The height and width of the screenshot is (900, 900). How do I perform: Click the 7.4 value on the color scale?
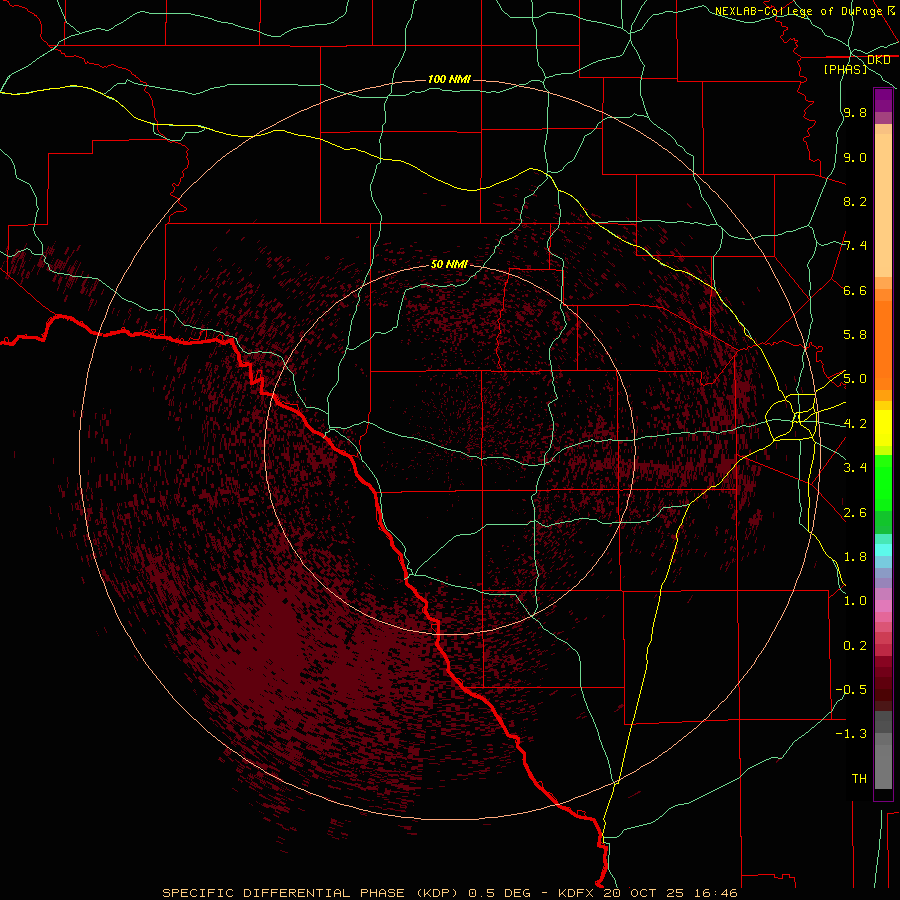pos(855,246)
